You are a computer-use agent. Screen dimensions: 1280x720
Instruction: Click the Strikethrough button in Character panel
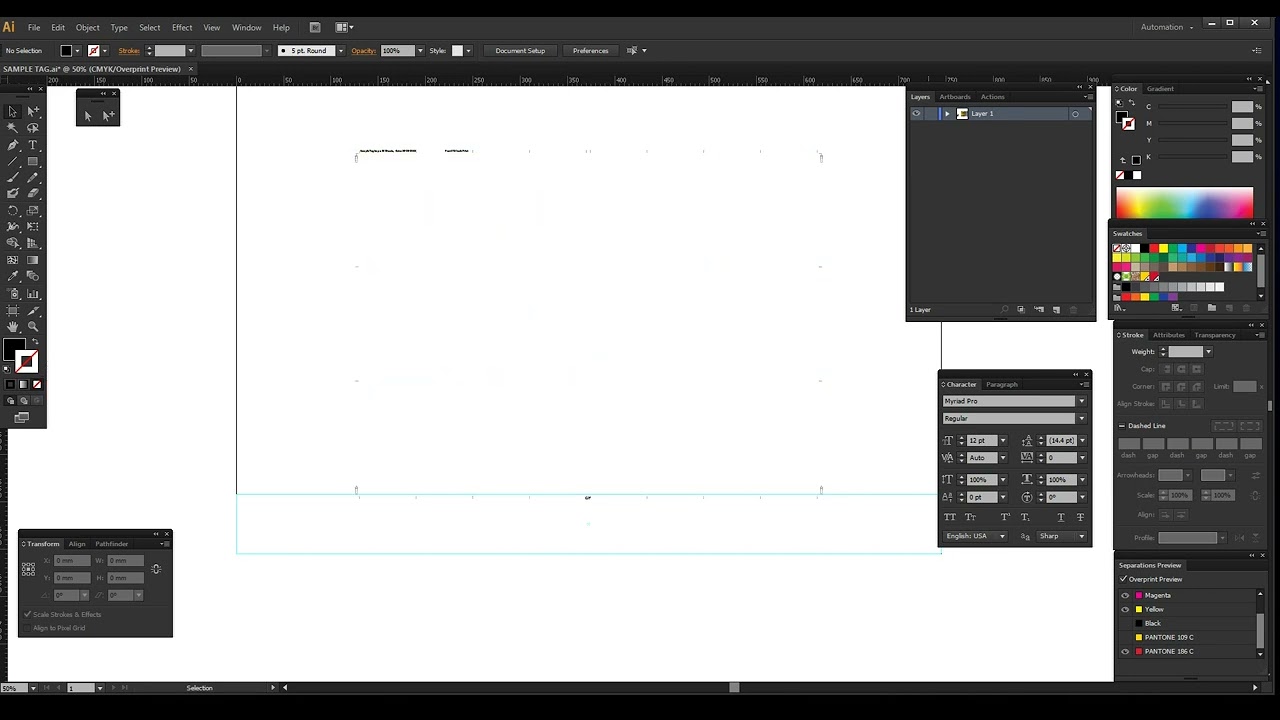pyautogui.click(x=1080, y=517)
